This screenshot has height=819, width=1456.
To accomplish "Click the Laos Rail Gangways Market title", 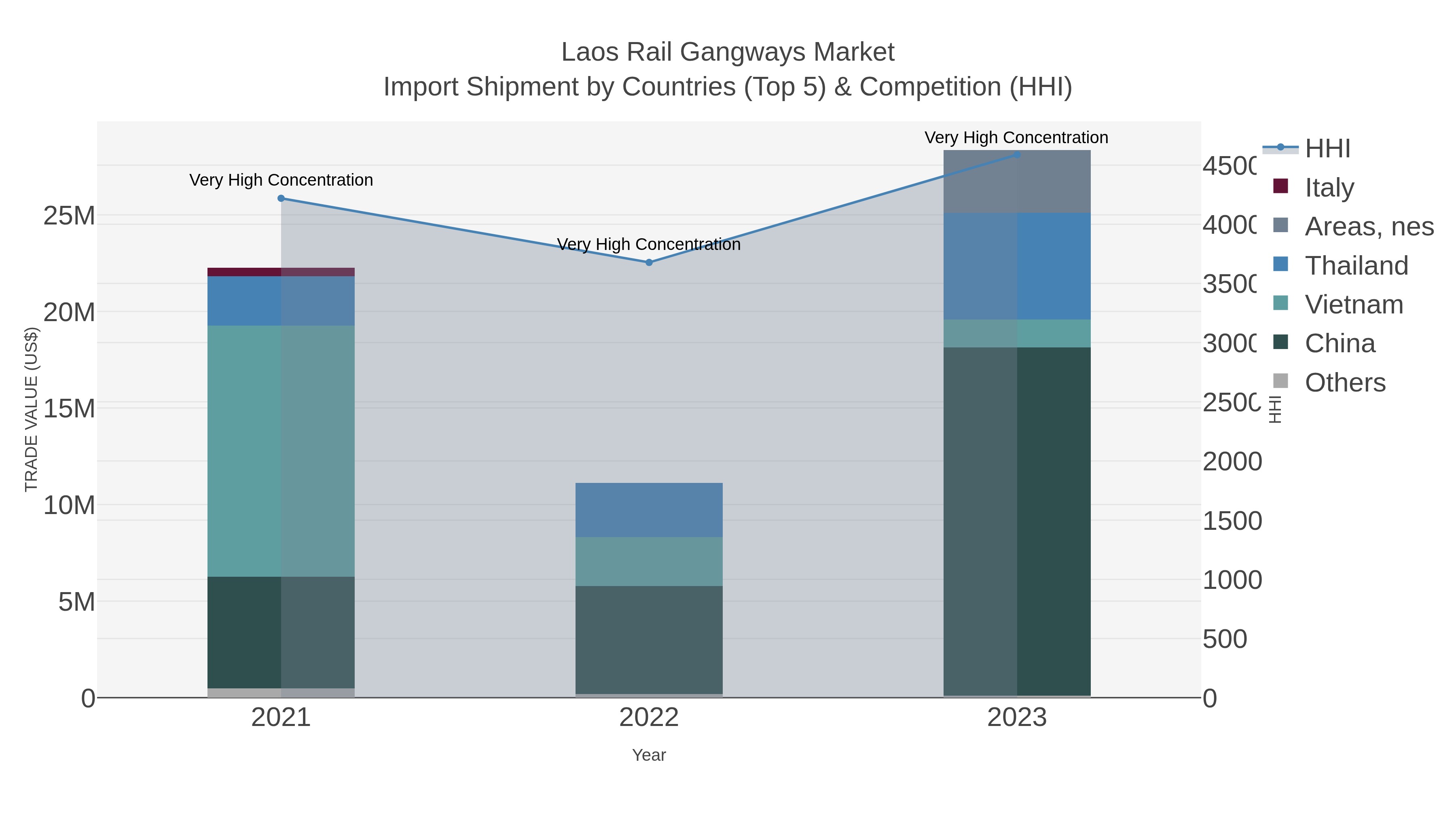I will tap(728, 52).
